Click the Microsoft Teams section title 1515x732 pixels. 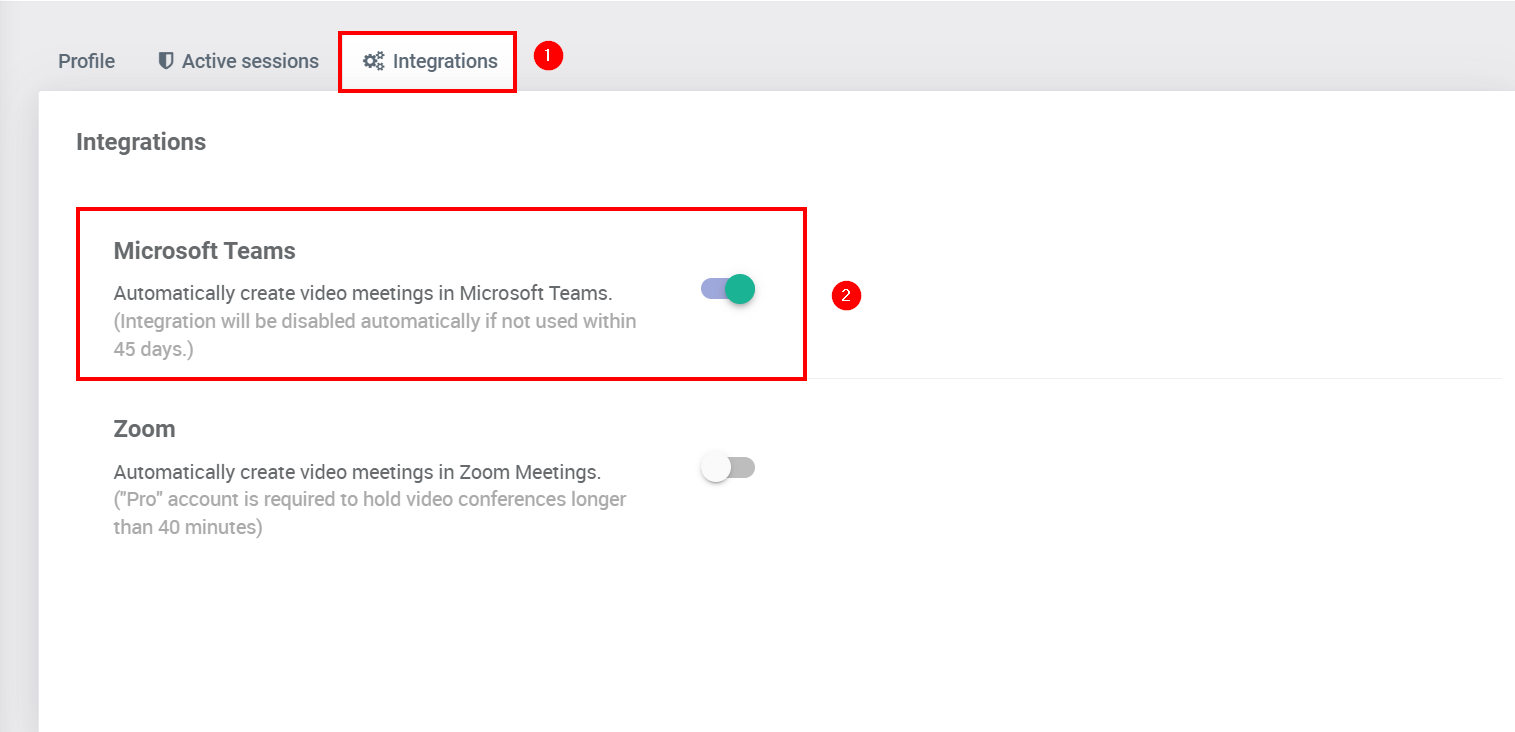coord(204,251)
